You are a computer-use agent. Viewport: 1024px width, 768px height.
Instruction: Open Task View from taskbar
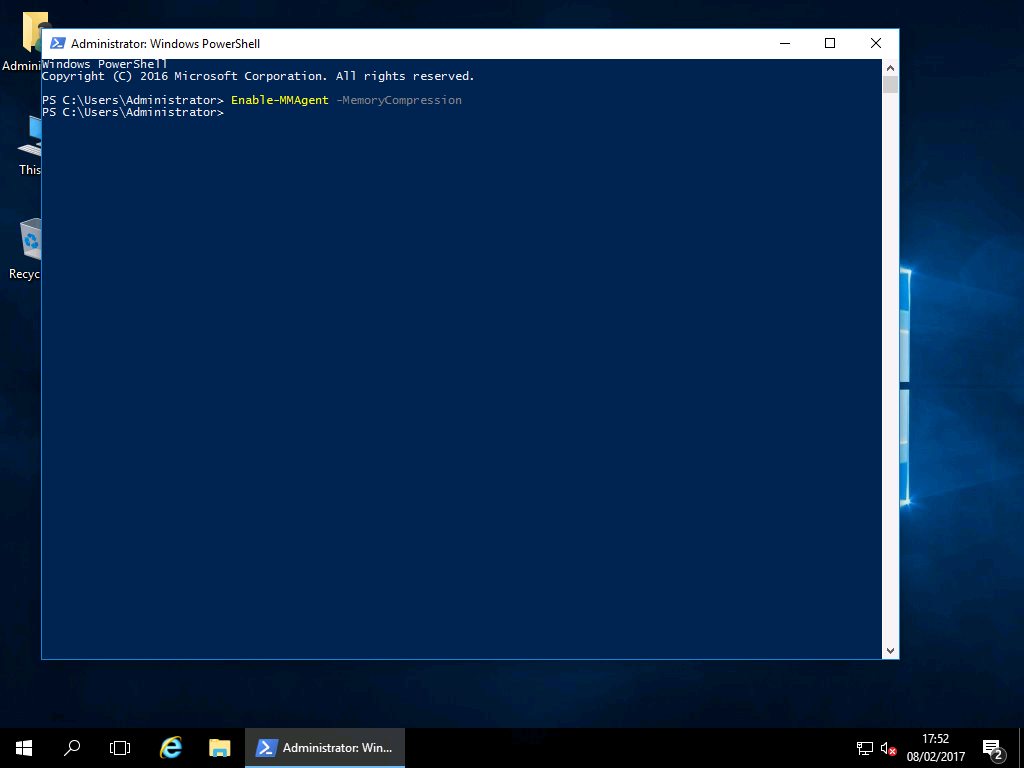point(120,748)
